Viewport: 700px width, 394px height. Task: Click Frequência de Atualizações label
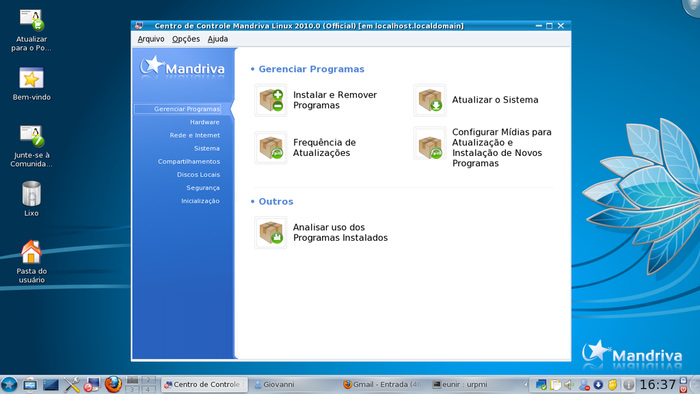point(324,148)
